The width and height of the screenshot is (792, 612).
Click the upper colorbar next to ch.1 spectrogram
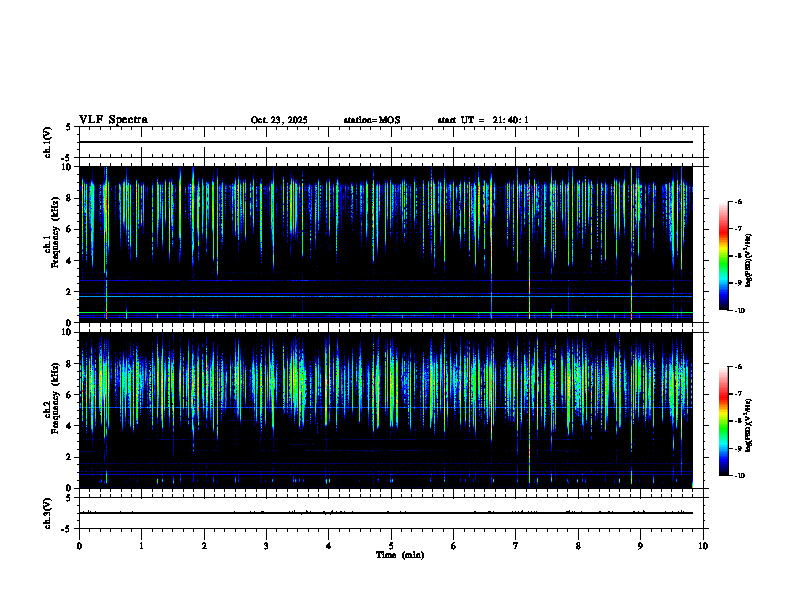click(x=723, y=256)
